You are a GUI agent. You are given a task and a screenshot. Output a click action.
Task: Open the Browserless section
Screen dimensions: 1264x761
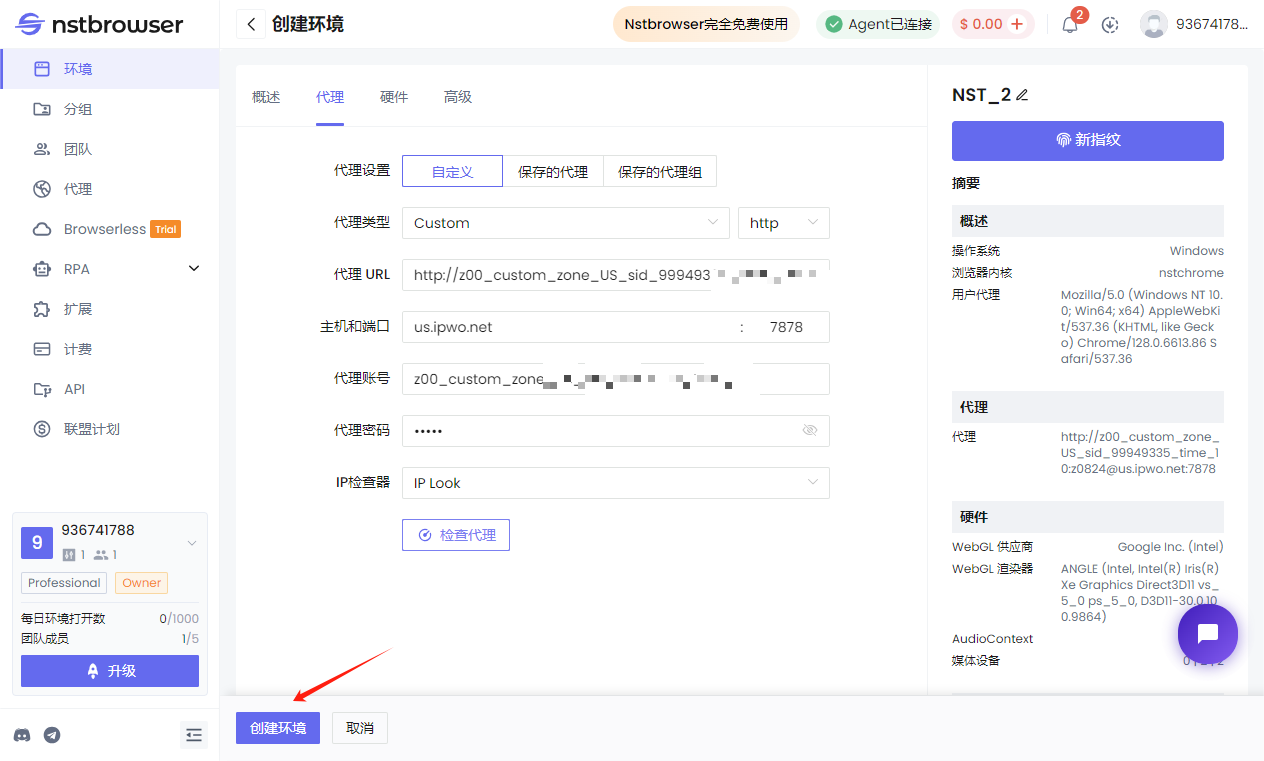pyautogui.click(x=110, y=229)
